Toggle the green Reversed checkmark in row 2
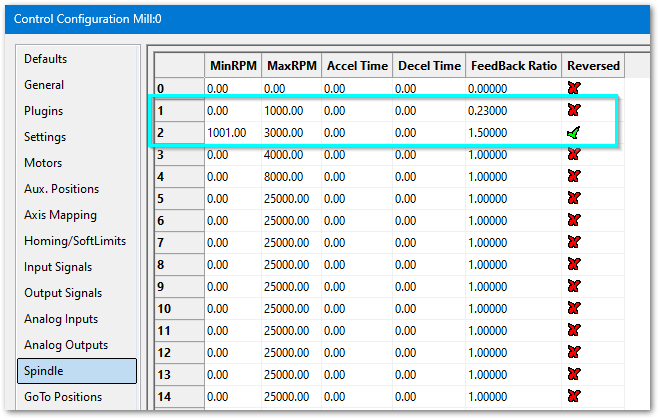659x419 pixels. point(574,133)
